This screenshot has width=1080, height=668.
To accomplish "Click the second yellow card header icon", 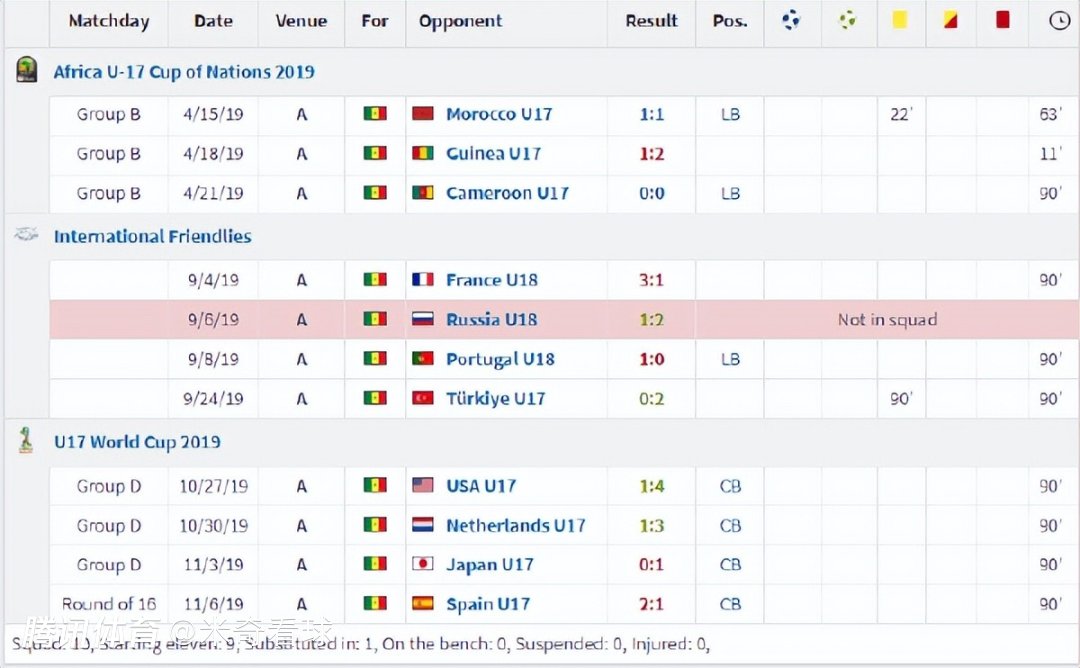I will 950,20.
